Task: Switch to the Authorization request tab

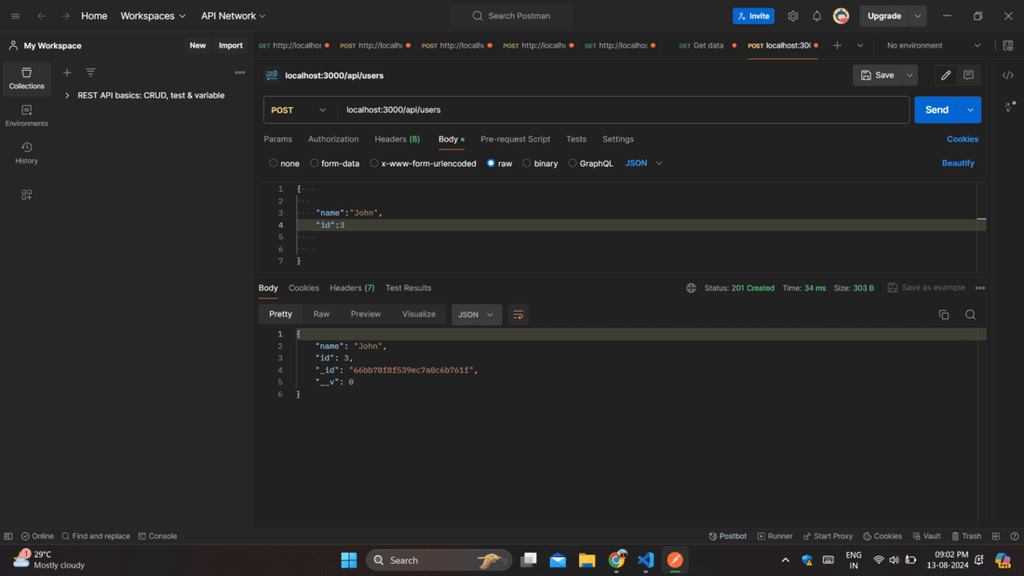Action: coord(333,139)
